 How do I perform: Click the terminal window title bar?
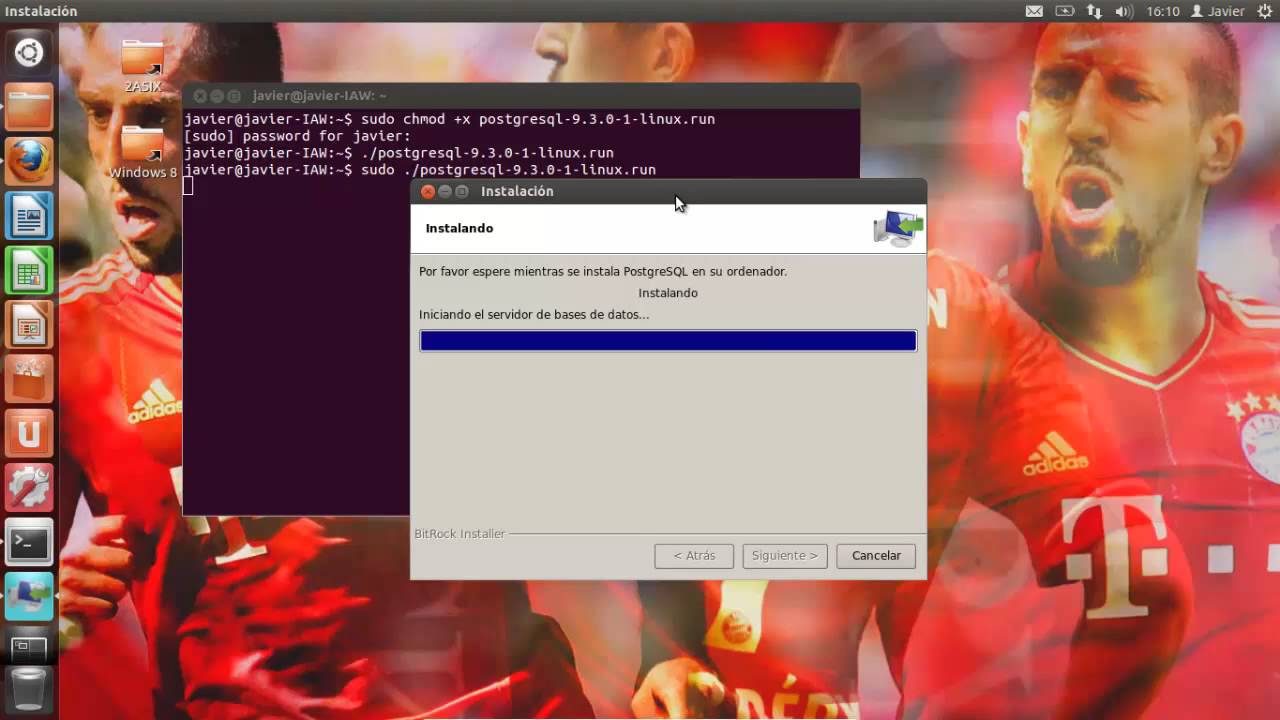[521, 96]
